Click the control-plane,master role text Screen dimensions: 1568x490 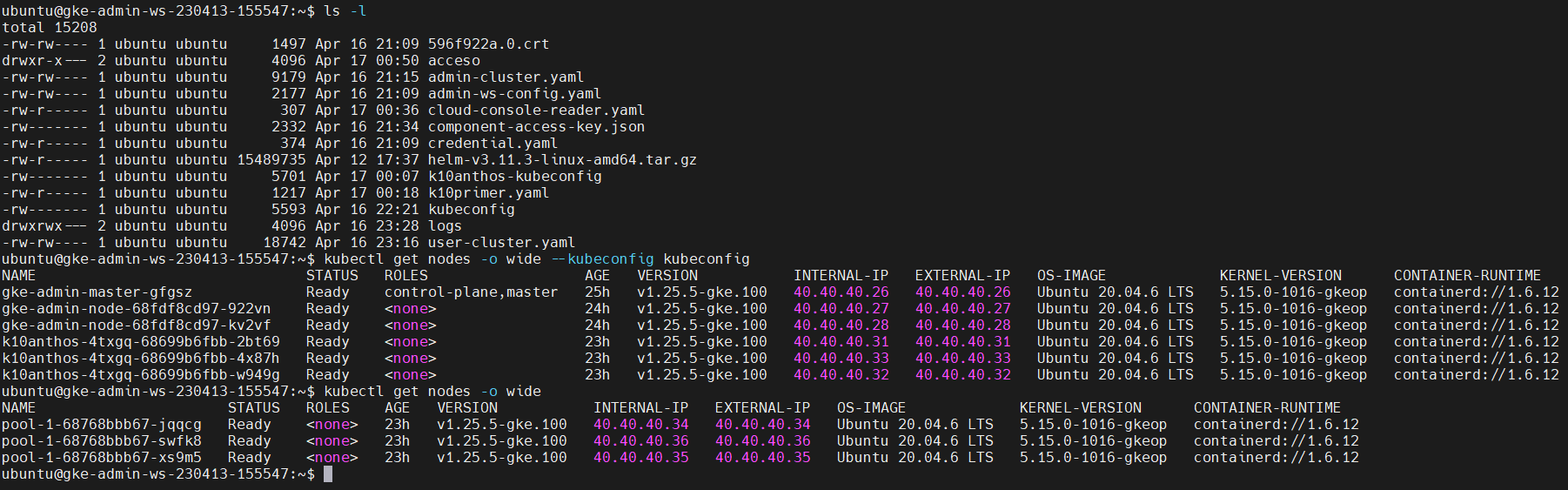(x=471, y=292)
